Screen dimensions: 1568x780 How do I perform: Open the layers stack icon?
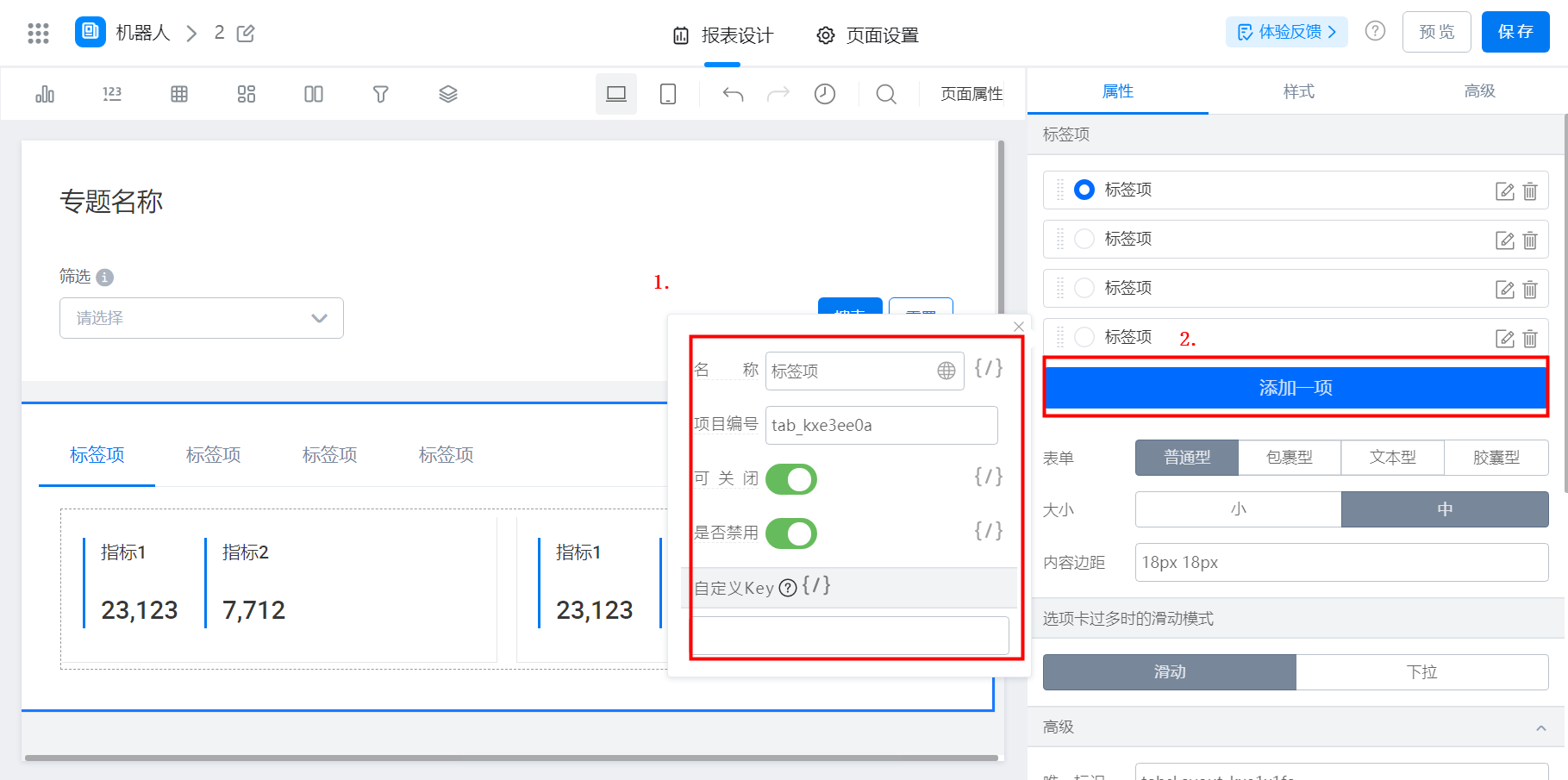tap(447, 94)
